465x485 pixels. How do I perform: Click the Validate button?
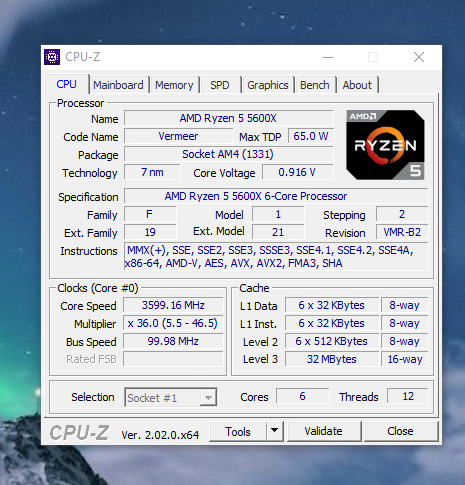pos(324,431)
